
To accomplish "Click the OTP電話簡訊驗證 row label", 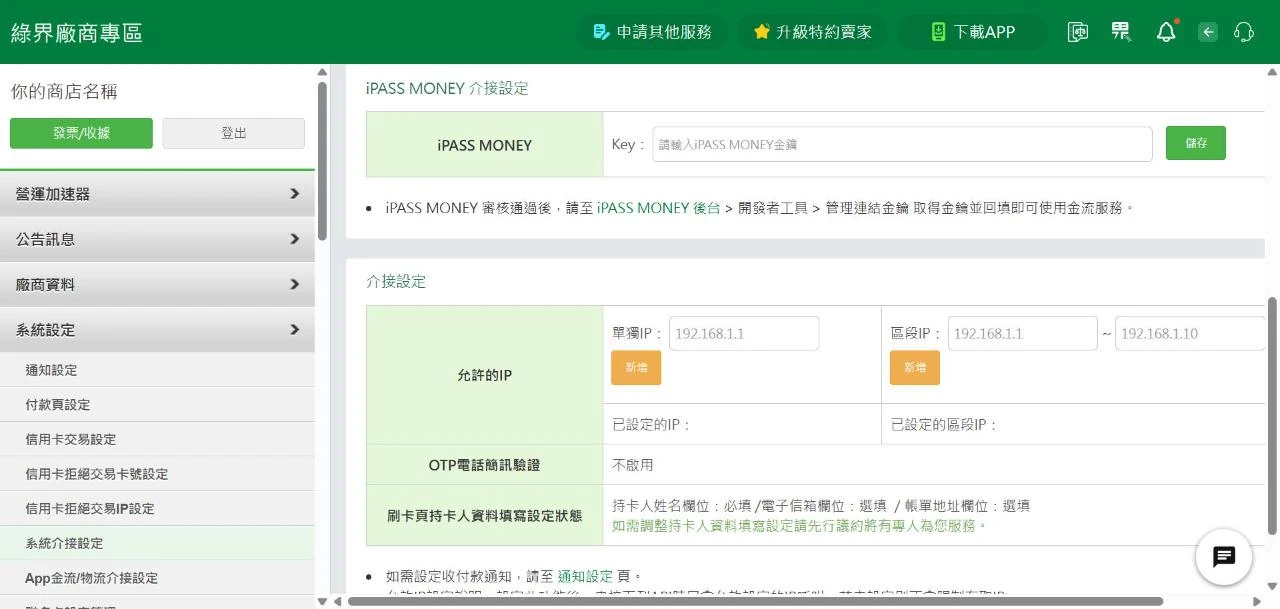I will coord(484,465).
